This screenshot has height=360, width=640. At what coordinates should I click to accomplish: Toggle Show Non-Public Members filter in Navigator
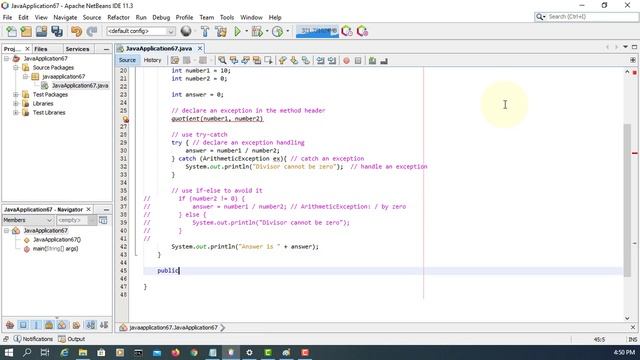[49, 325]
